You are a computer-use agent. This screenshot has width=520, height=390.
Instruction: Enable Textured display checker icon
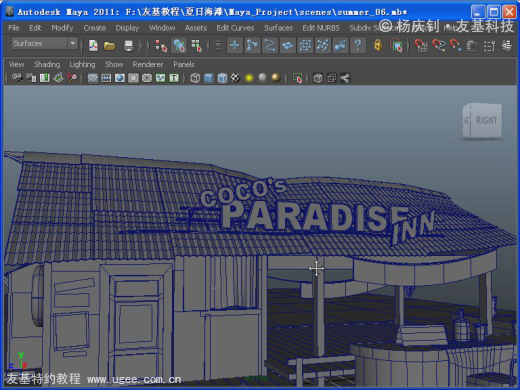coord(235,78)
